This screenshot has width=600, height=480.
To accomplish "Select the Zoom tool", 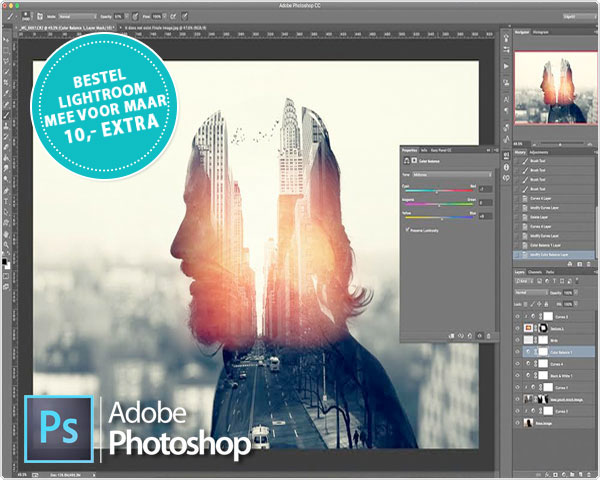I will pyautogui.click(x=6, y=245).
